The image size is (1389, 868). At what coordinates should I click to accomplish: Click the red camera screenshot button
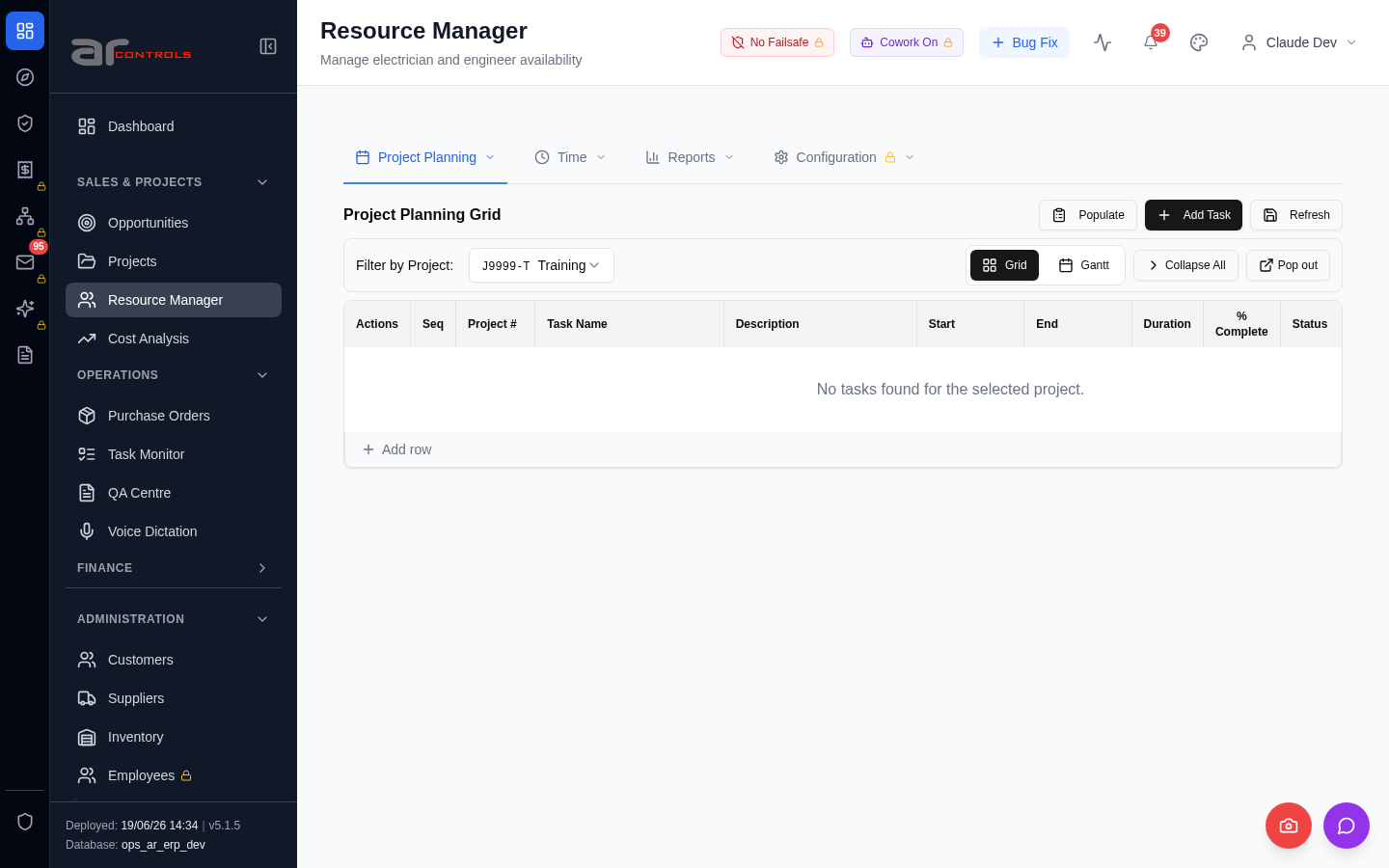(1289, 826)
